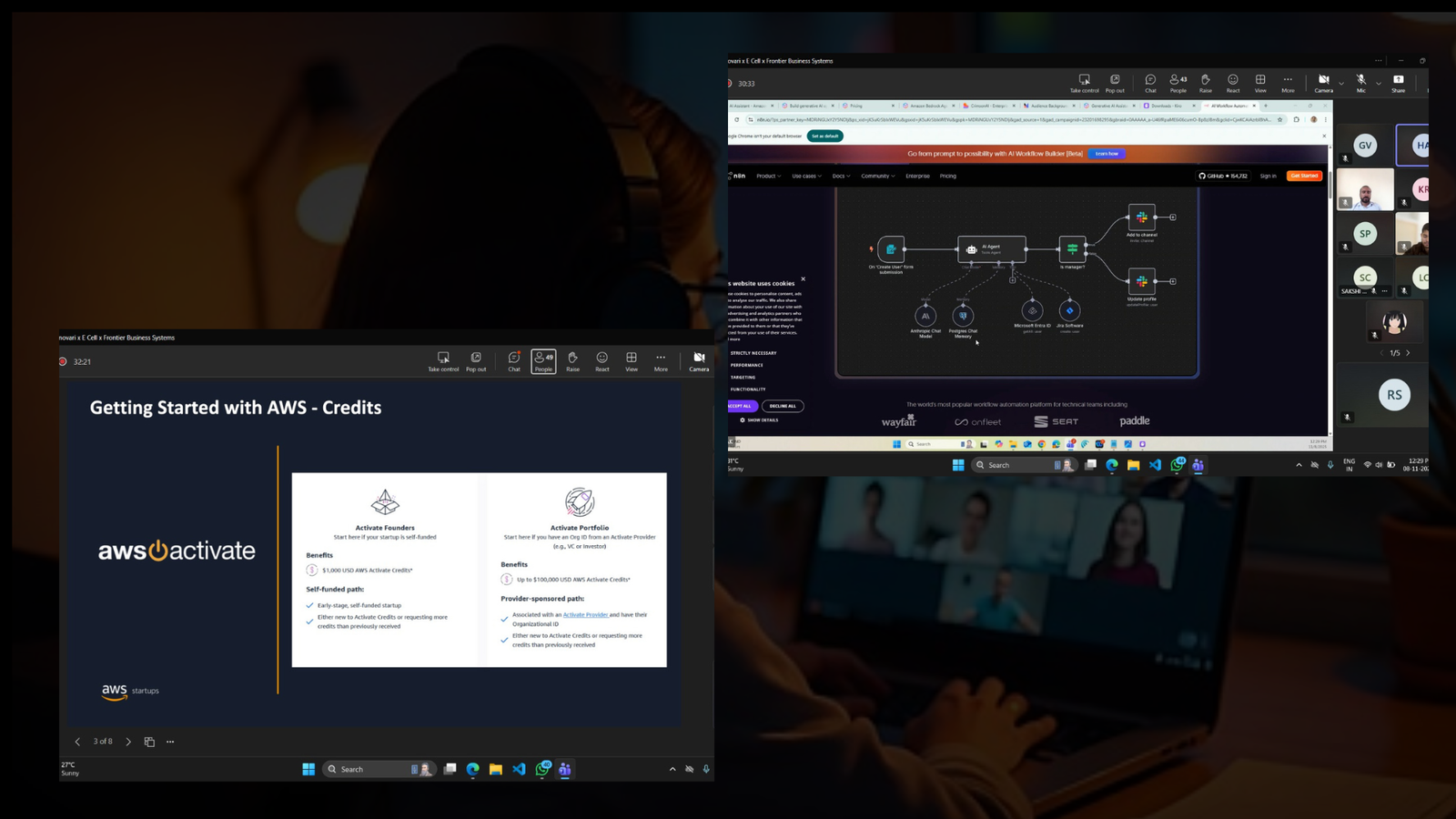Viewport: 1456px width, 819px height.
Task: Show hidden tray icons under the n8n meeting
Action: (x=1299, y=465)
